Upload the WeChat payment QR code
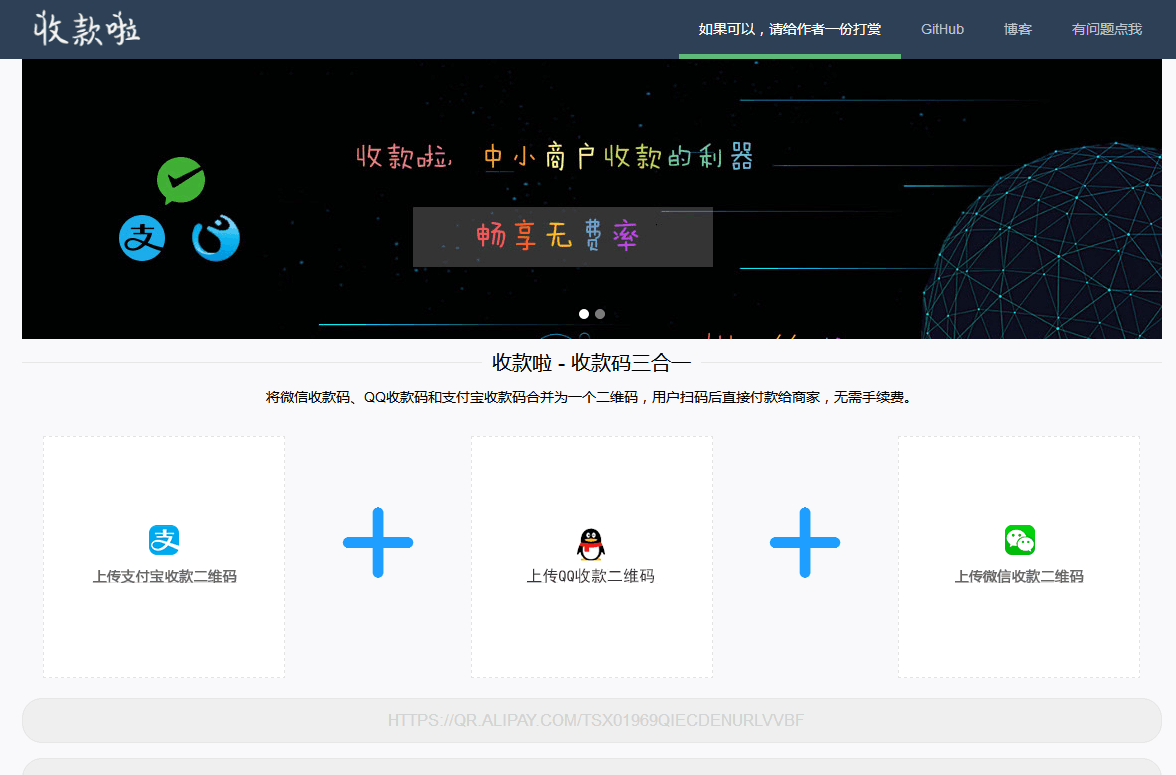The height and width of the screenshot is (775, 1176). click(1018, 556)
